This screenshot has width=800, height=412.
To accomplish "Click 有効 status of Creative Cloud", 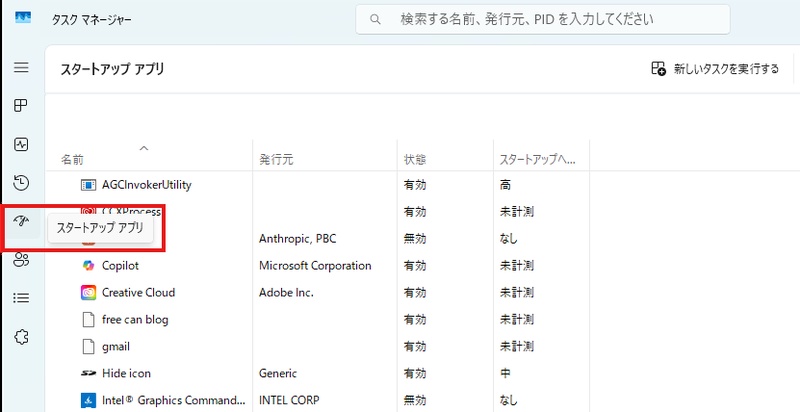I will (x=415, y=293).
